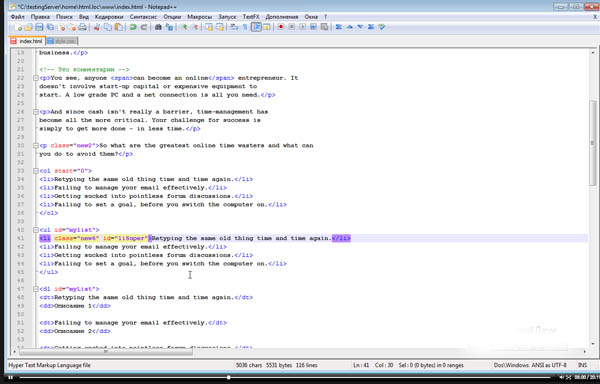Click the Save file toolbar icon
This screenshot has width=600, height=384.
click(39, 27)
